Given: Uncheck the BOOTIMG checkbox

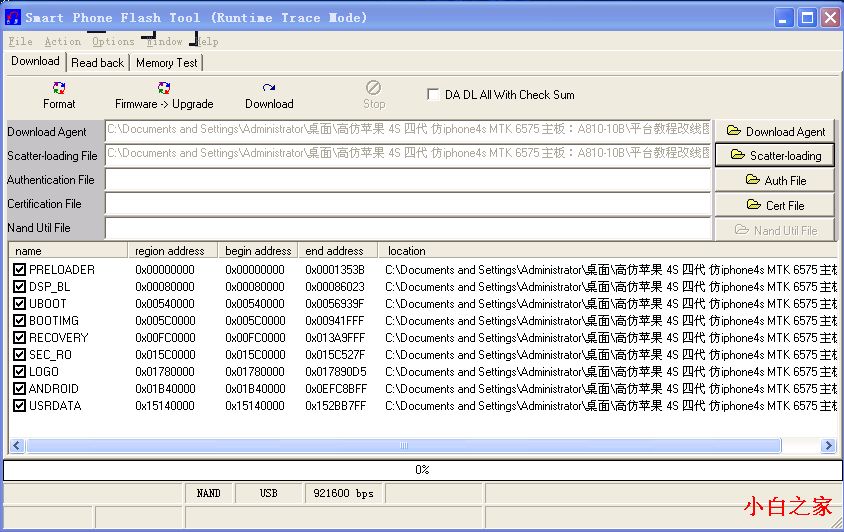Looking at the screenshot, I should [19, 321].
